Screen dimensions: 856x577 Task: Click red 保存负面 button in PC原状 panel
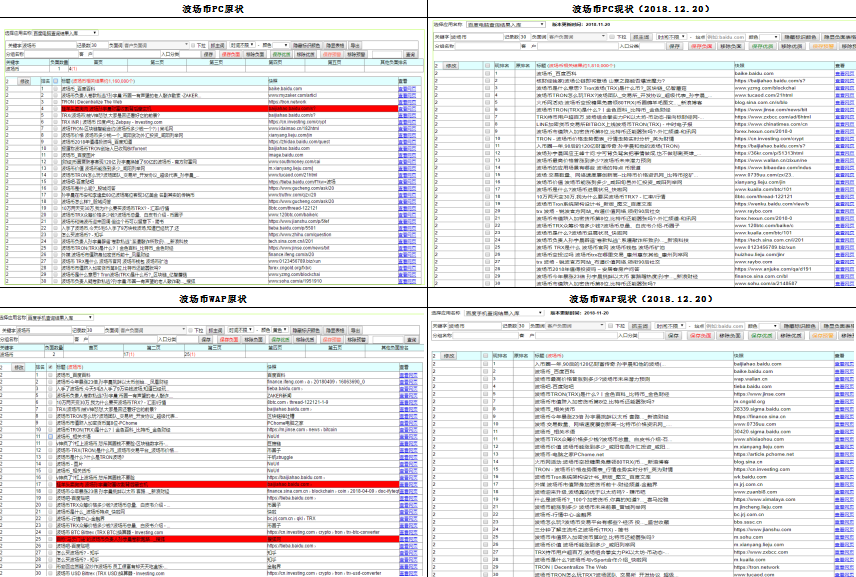point(230,54)
